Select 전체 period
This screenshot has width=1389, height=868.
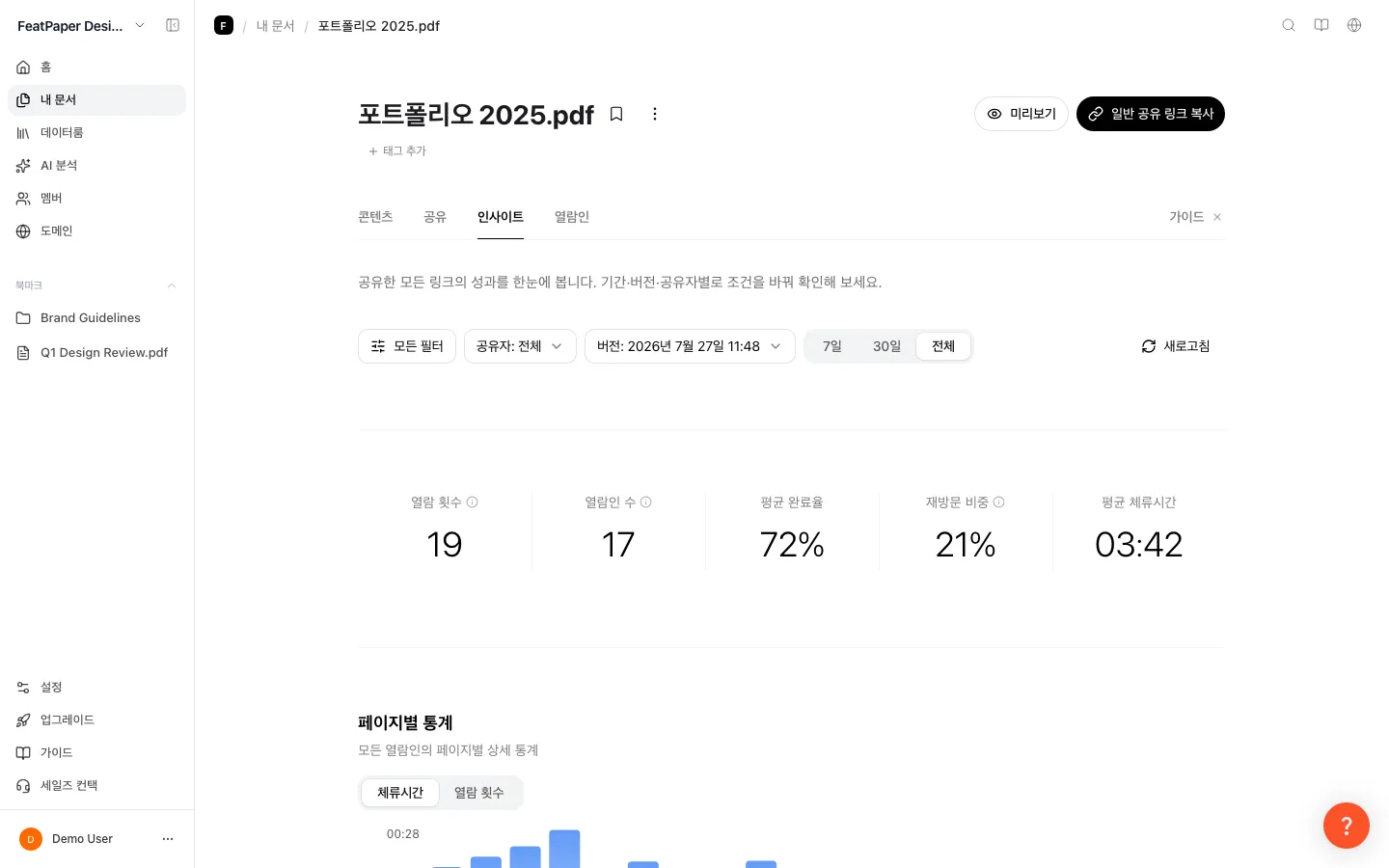943,346
